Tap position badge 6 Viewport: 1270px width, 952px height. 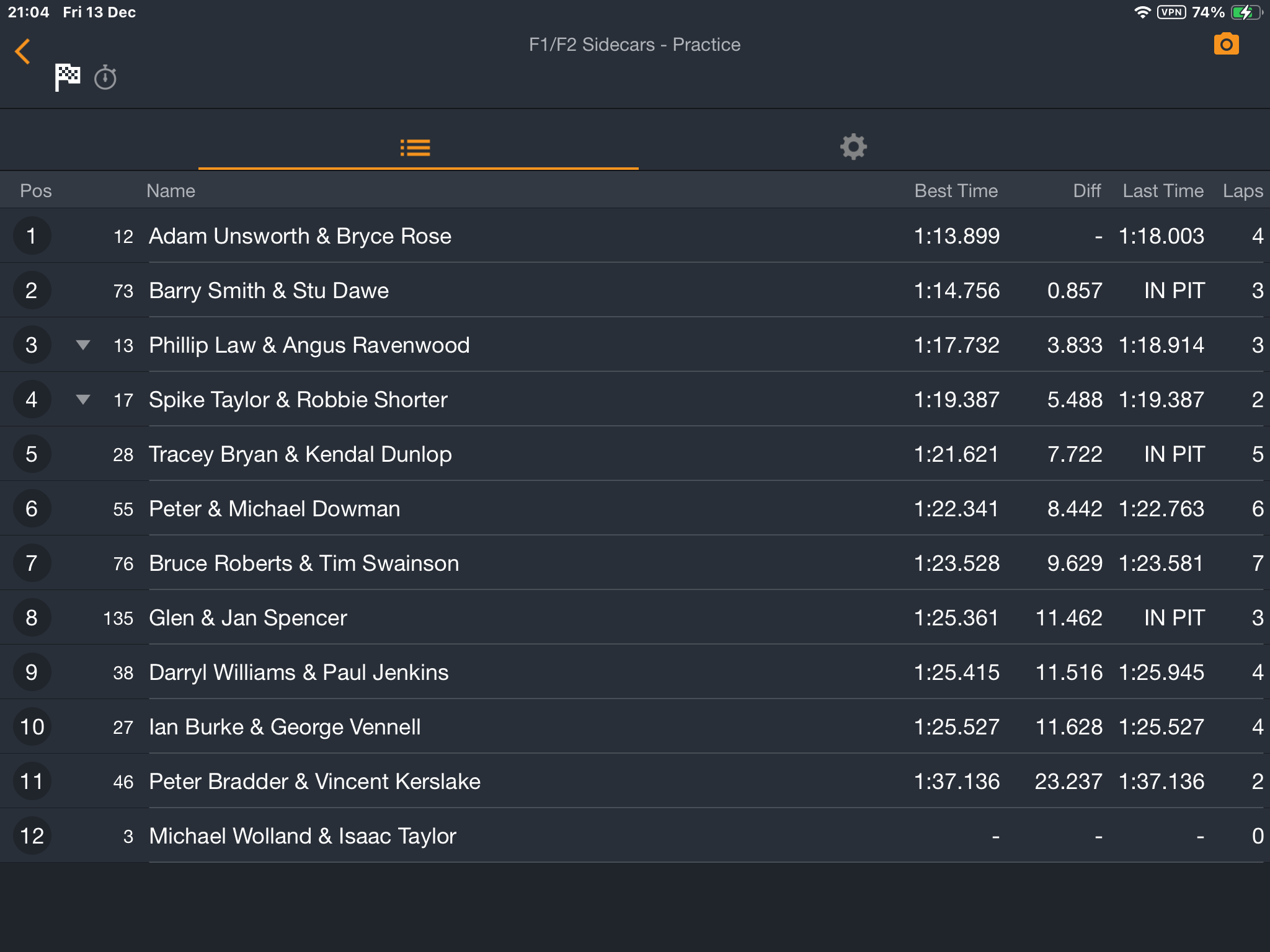(x=32, y=509)
